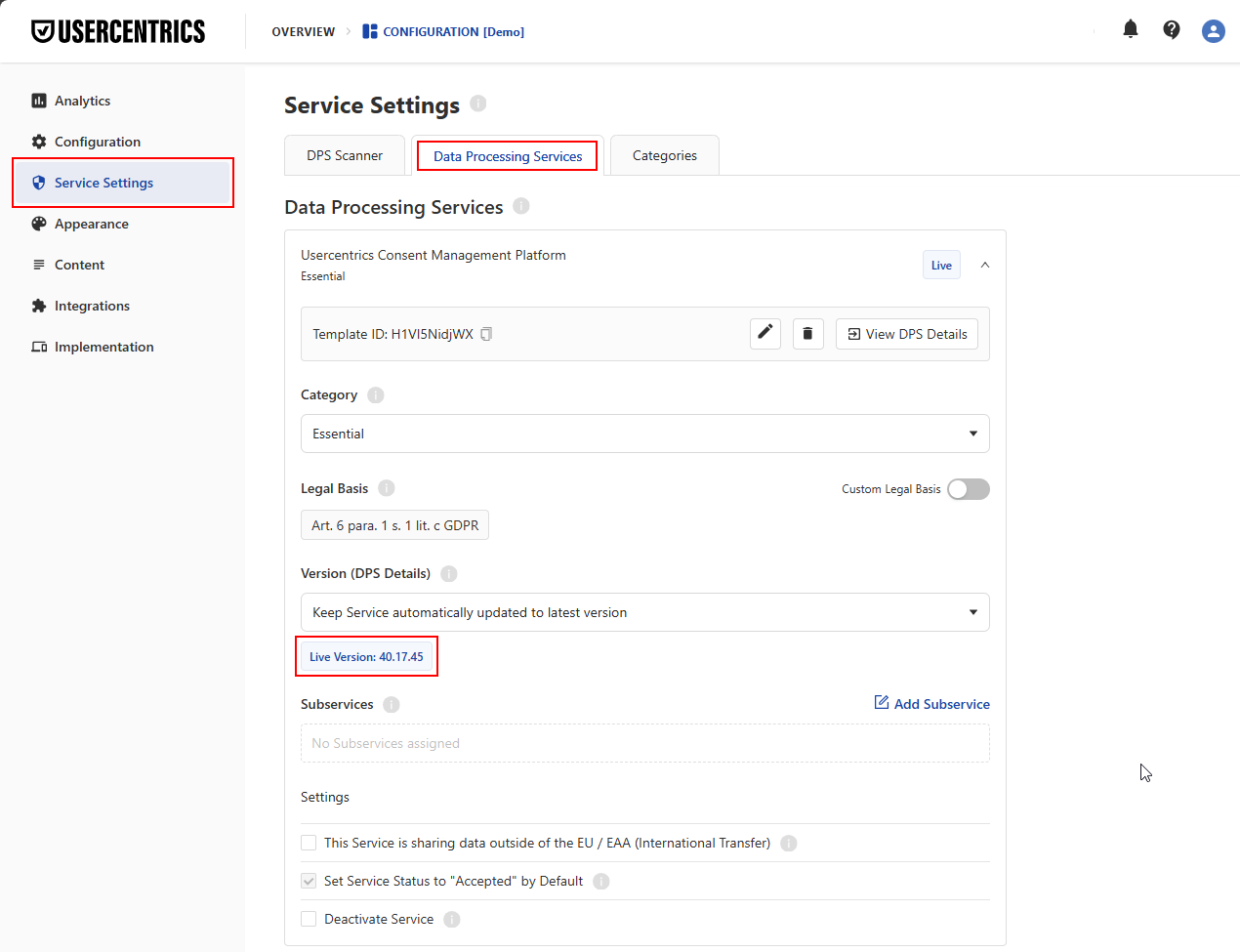Open the Category dropdown showing Essential
The image size is (1240, 952).
coord(645,434)
